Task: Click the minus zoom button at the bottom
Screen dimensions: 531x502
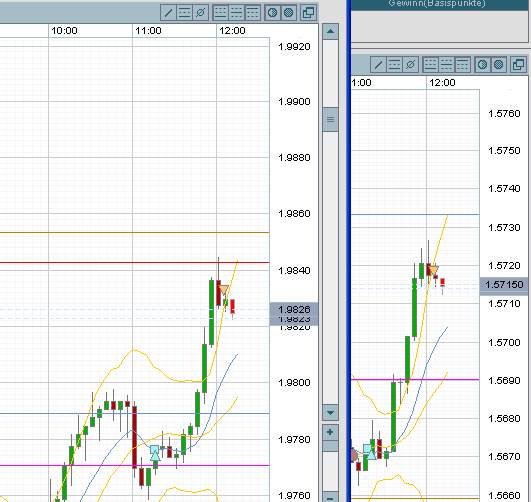Action: point(331,497)
